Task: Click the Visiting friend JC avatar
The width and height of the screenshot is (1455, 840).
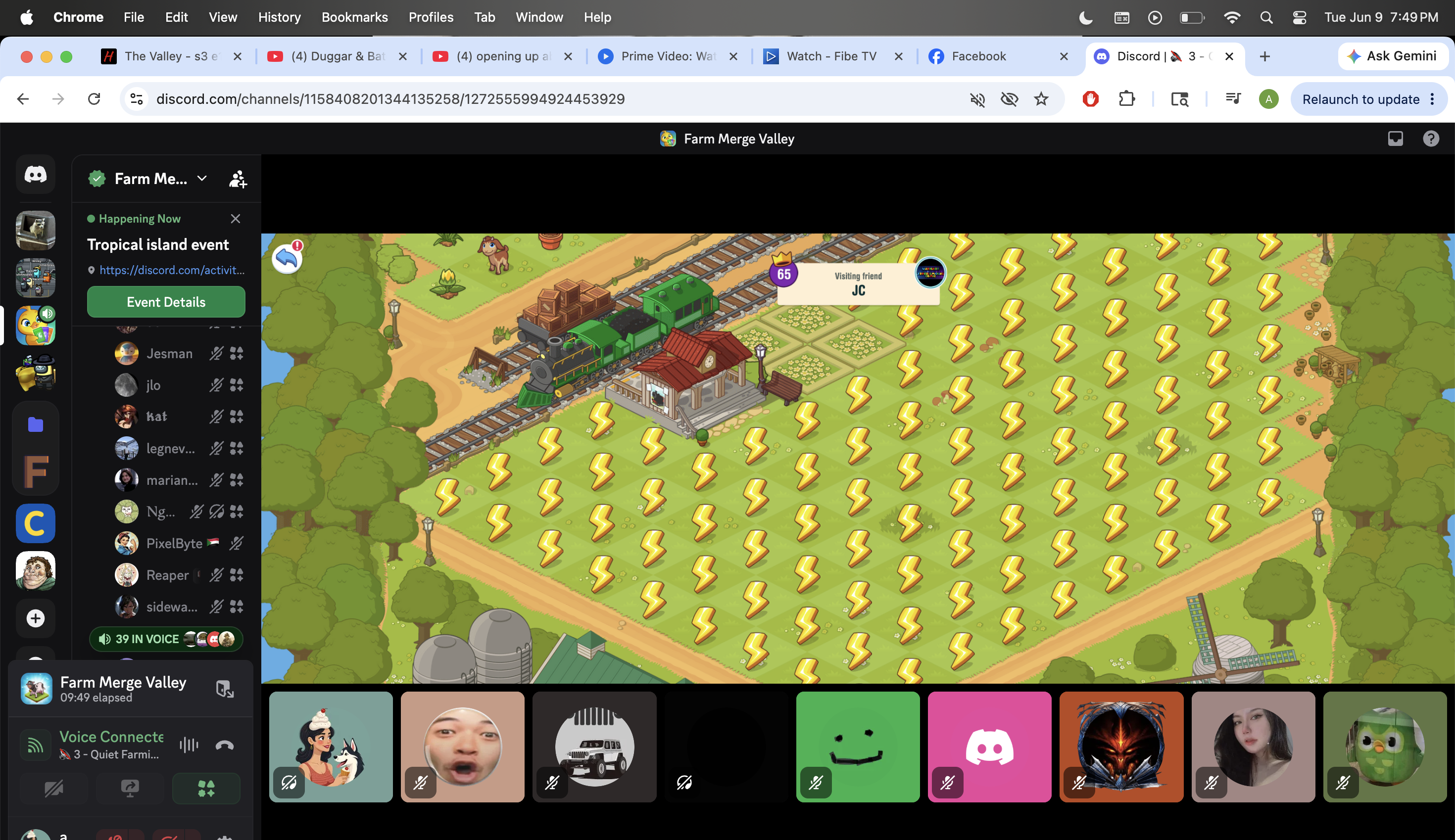Action: 930,272
